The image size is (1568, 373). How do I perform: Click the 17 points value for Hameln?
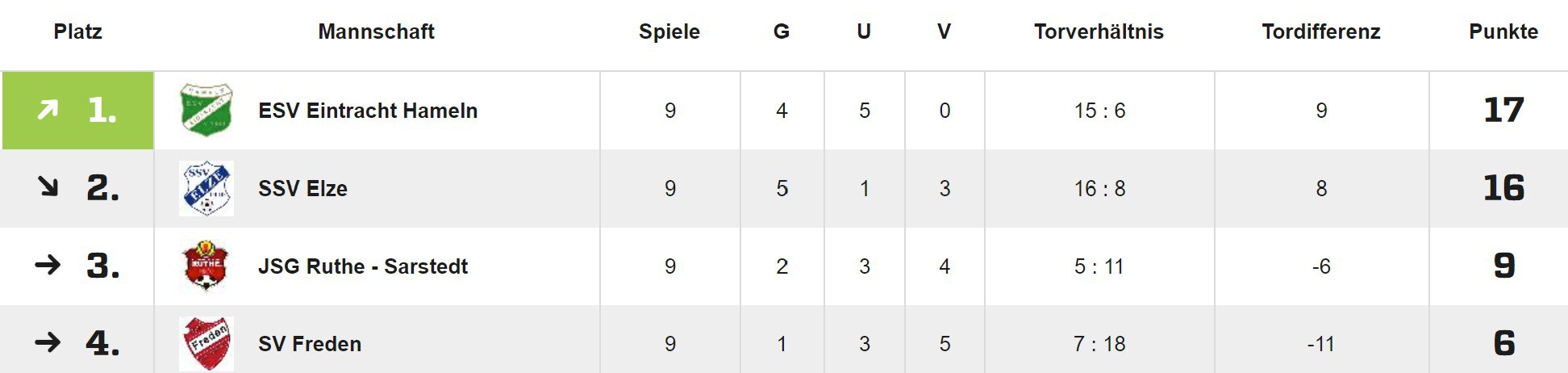[1503, 110]
